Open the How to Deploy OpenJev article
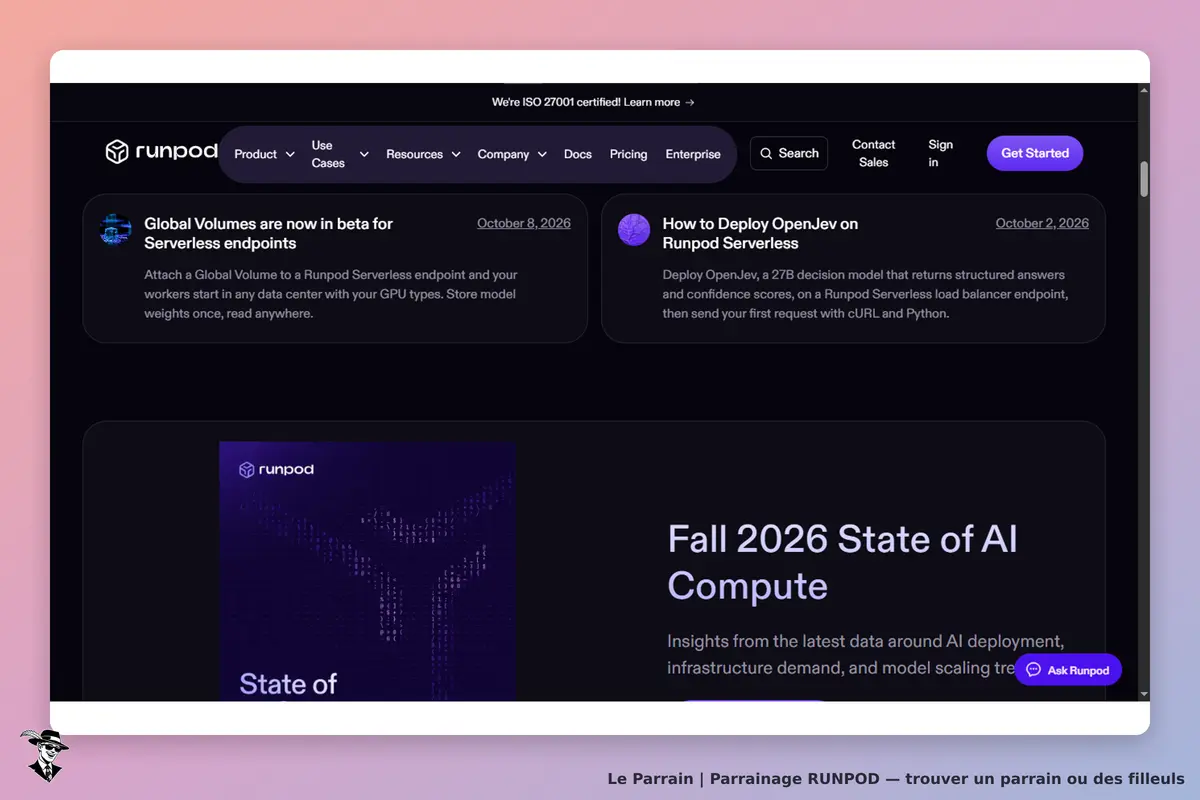This screenshot has height=800, width=1200. pos(760,233)
